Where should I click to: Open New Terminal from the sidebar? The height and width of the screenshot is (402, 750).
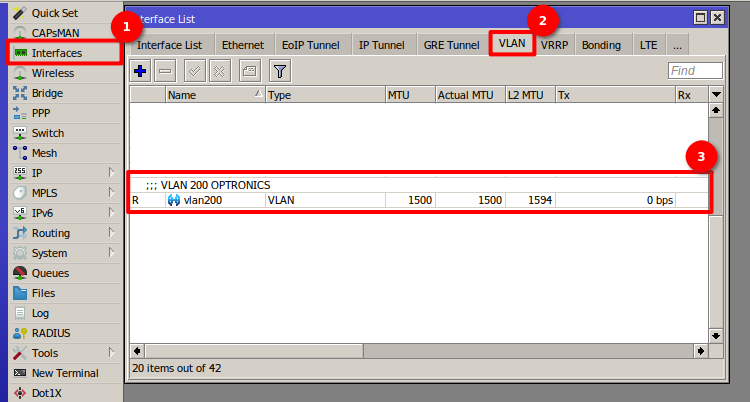(64, 373)
